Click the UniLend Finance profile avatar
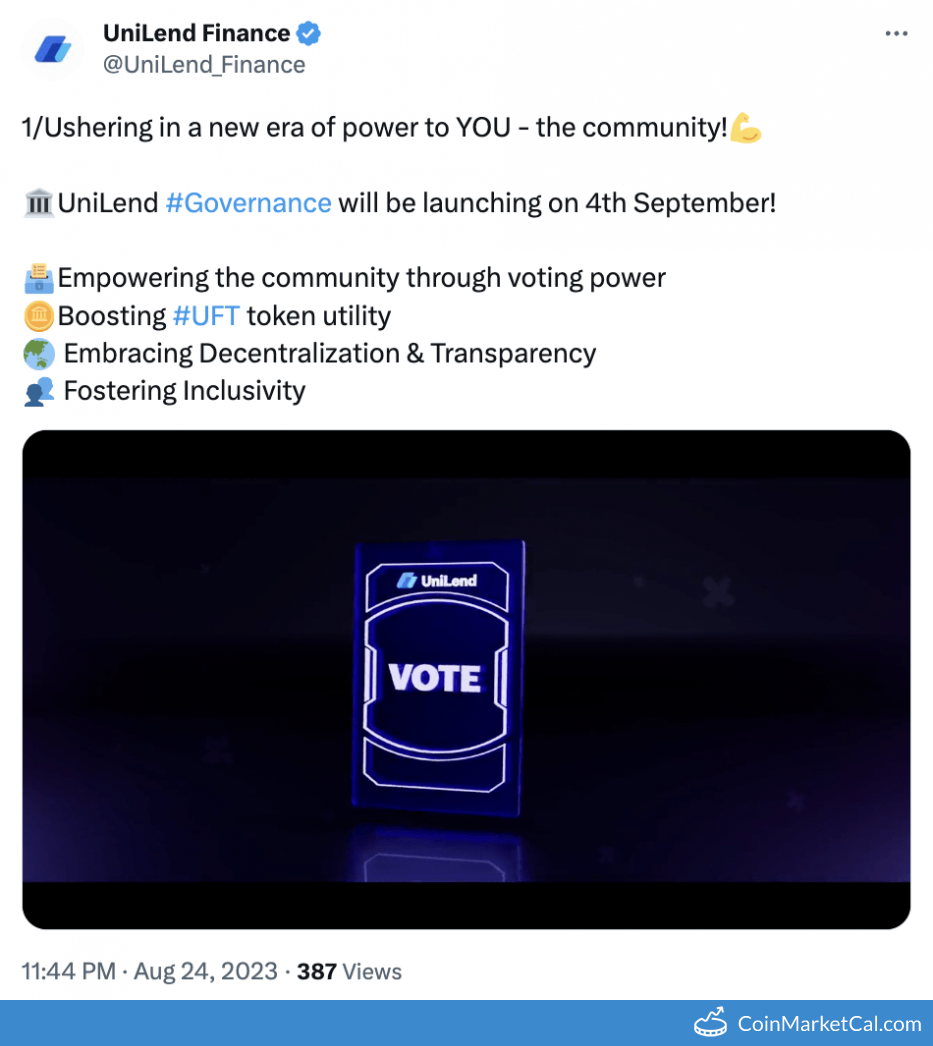This screenshot has width=933, height=1046. click(x=52, y=48)
